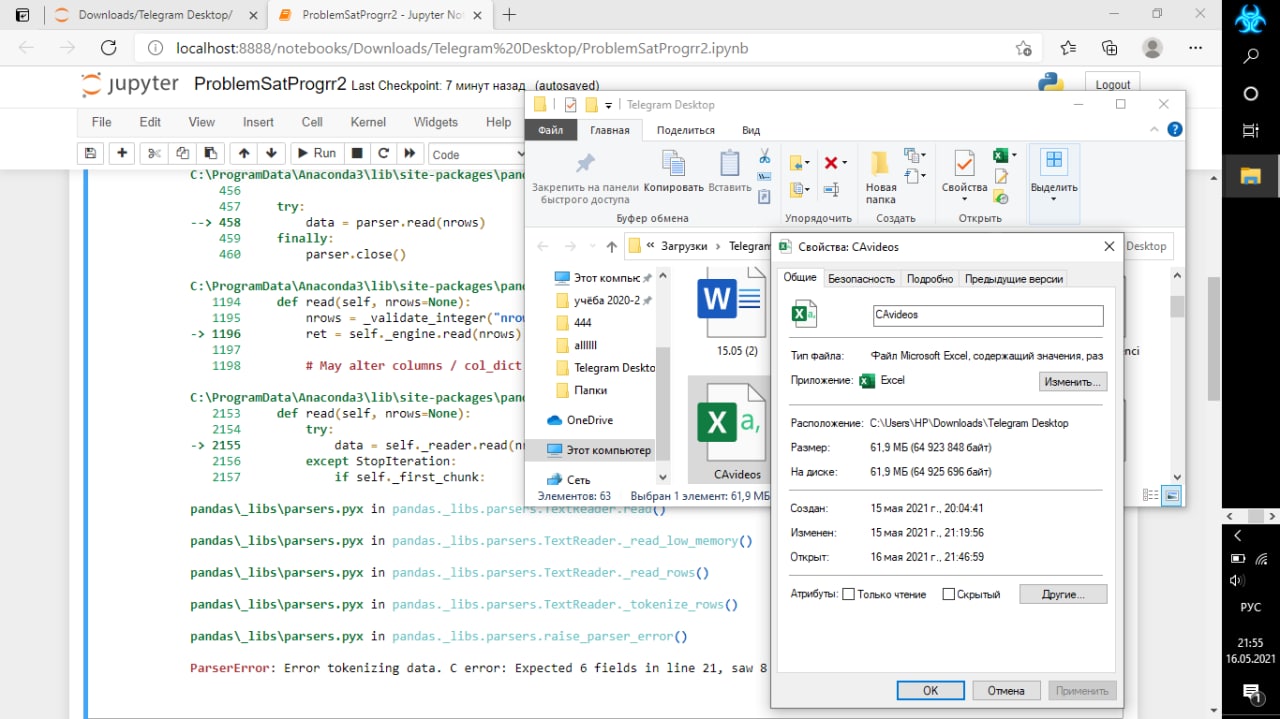Click the file name field containing CAvideos

pyautogui.click(x=987, y=315)
